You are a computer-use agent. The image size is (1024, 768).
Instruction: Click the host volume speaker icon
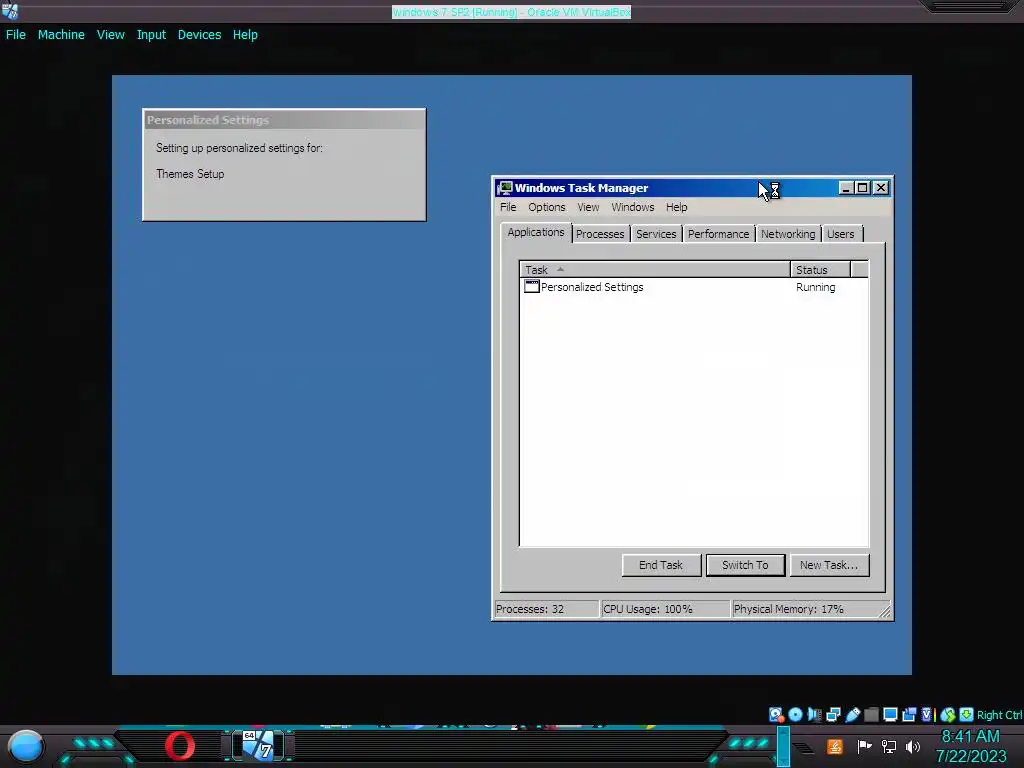point(913,746)
